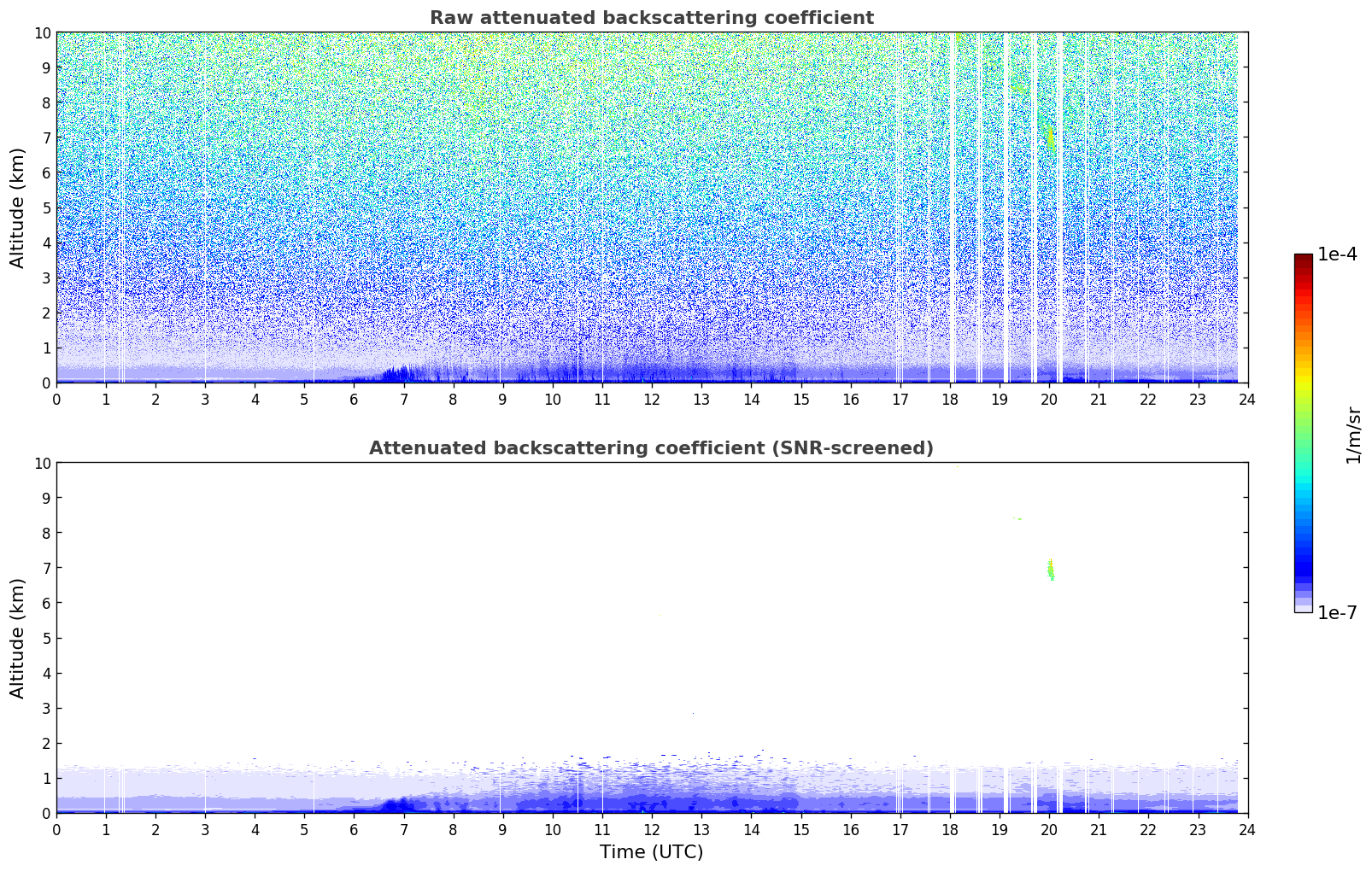Click the 5 km tick on the bottom altitude axis
Screen dimensions: 1372x871
(46, 638)
